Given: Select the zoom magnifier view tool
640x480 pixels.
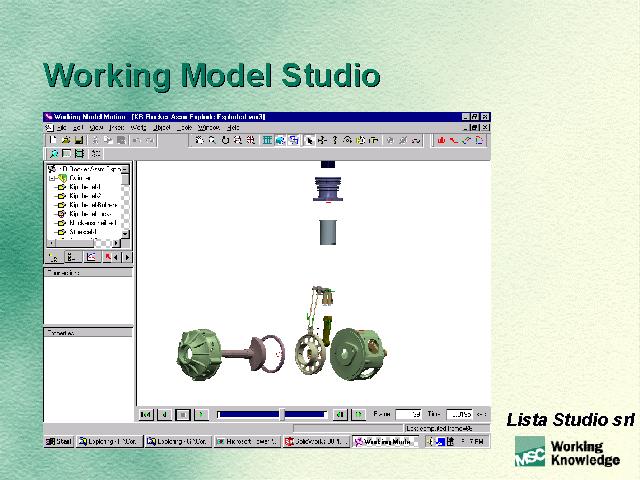Looking at the screenshot, I should click(212, 140).
